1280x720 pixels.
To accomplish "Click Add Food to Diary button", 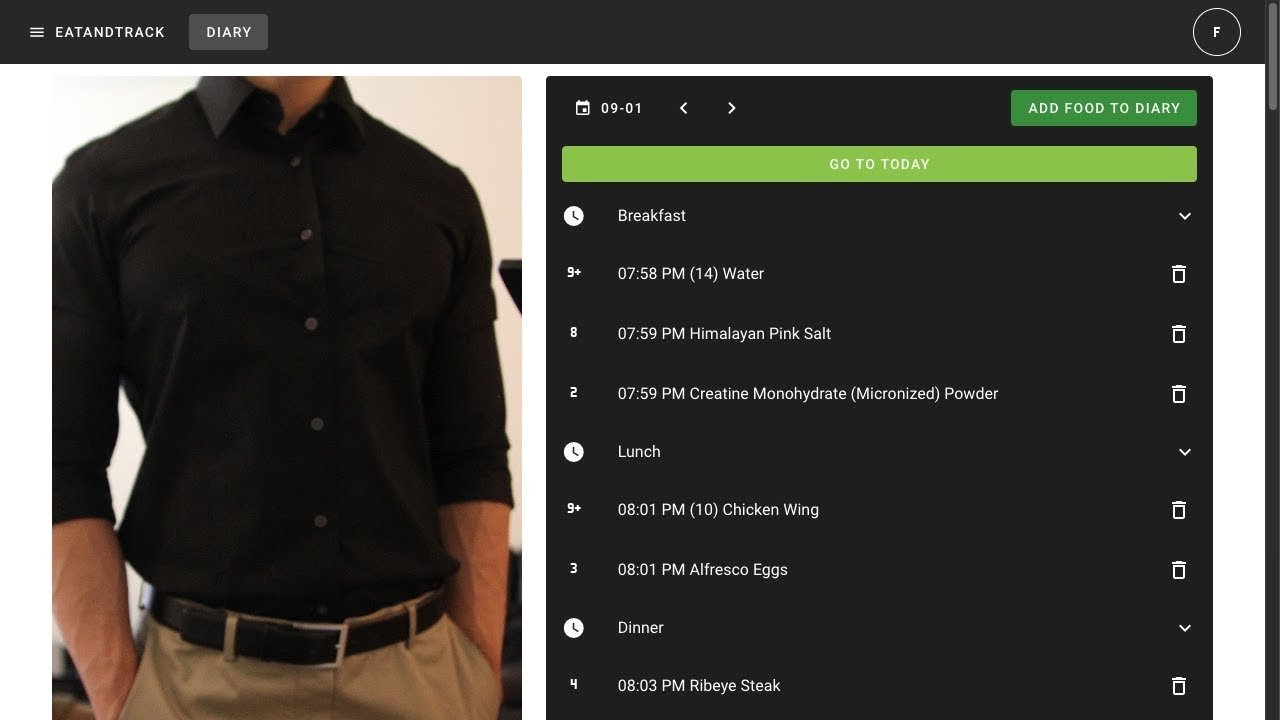I will tap(1103, 108).
